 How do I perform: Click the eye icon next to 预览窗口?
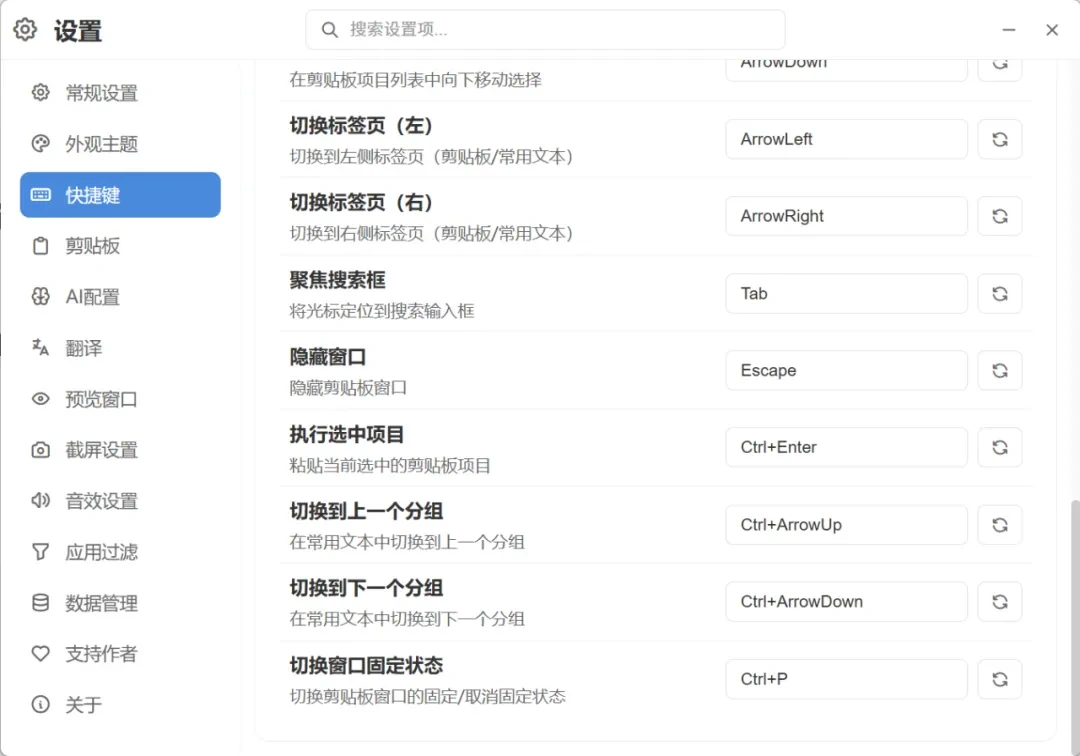click(41, 399)
